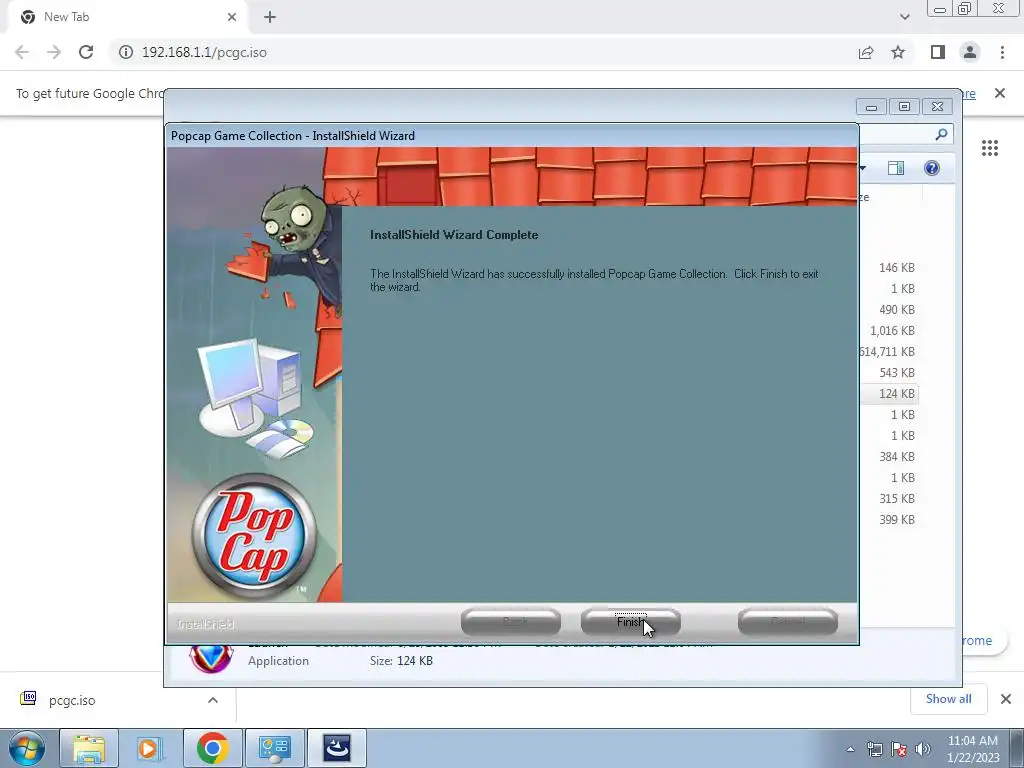Open the network tray icon
The image size is (1024, 768).
coord(874,748)
